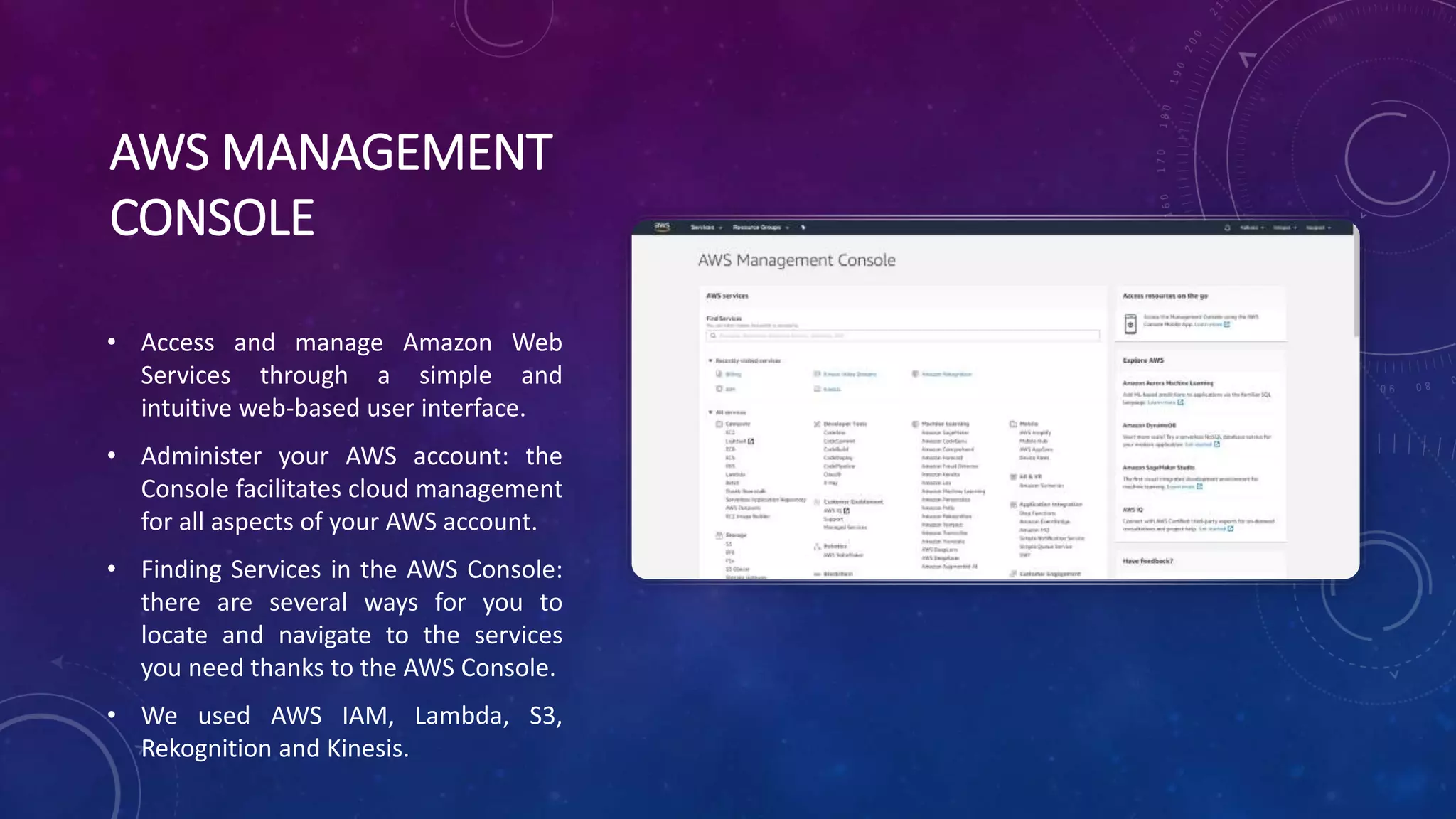The height and width of the screenshot is (819, 1456).
Task: Open the Billing link in recently visited
Action: [733, 374]
